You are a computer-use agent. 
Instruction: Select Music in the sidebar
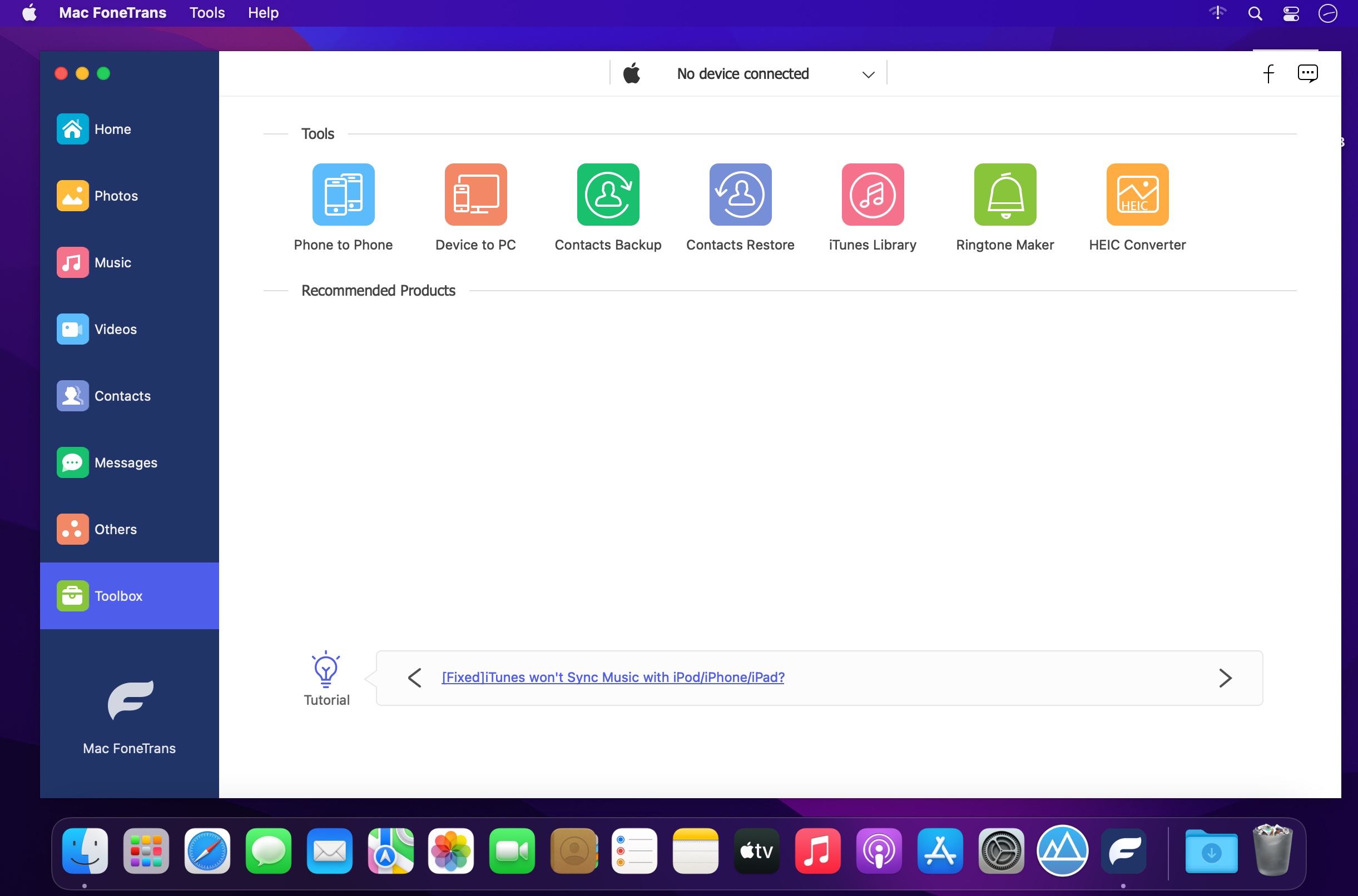(129, 262)
